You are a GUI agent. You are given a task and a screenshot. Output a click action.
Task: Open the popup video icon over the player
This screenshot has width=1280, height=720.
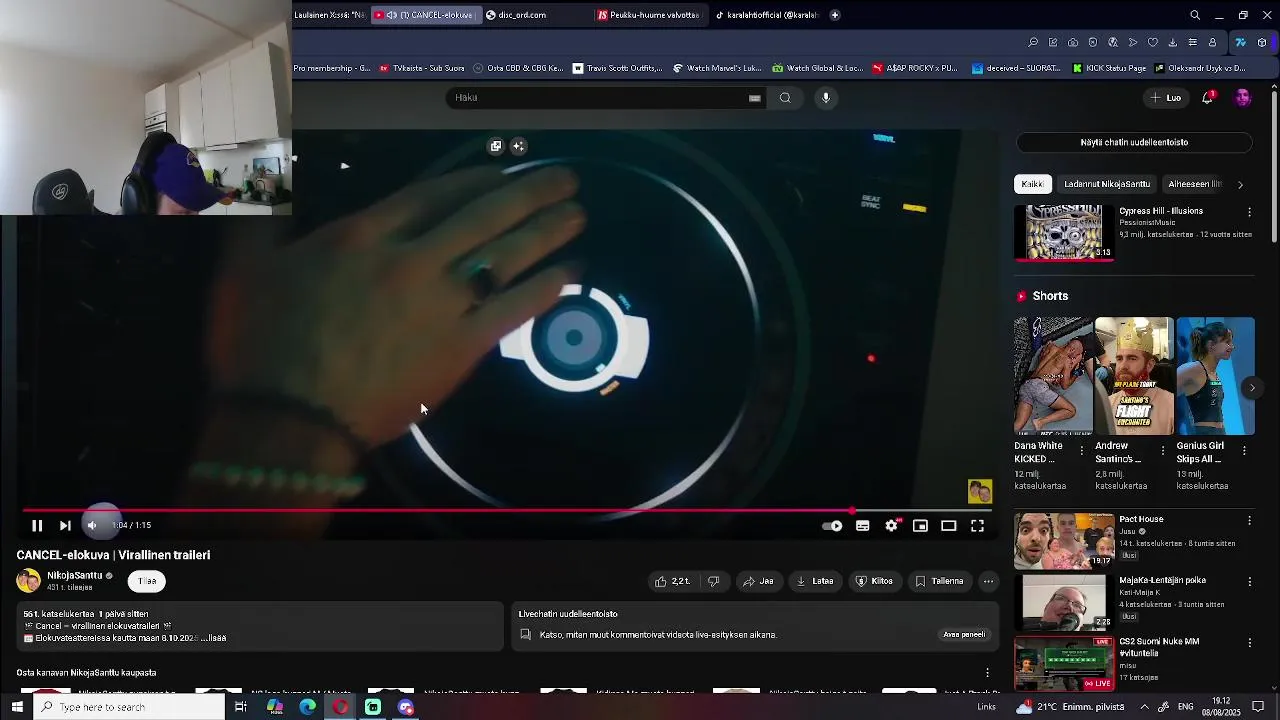(x=495, y=146)
